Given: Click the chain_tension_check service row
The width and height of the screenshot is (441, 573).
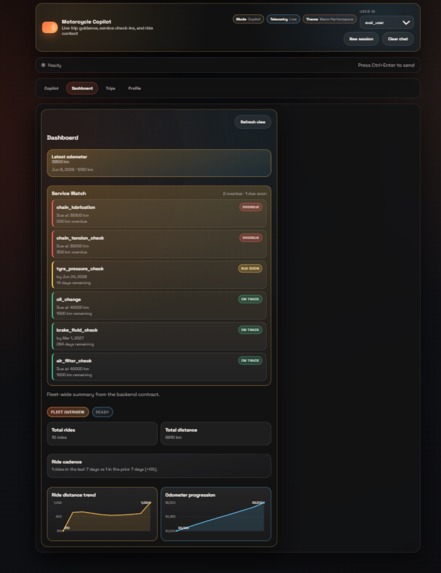Looking at the screenshot, I should tap(159, 244).
